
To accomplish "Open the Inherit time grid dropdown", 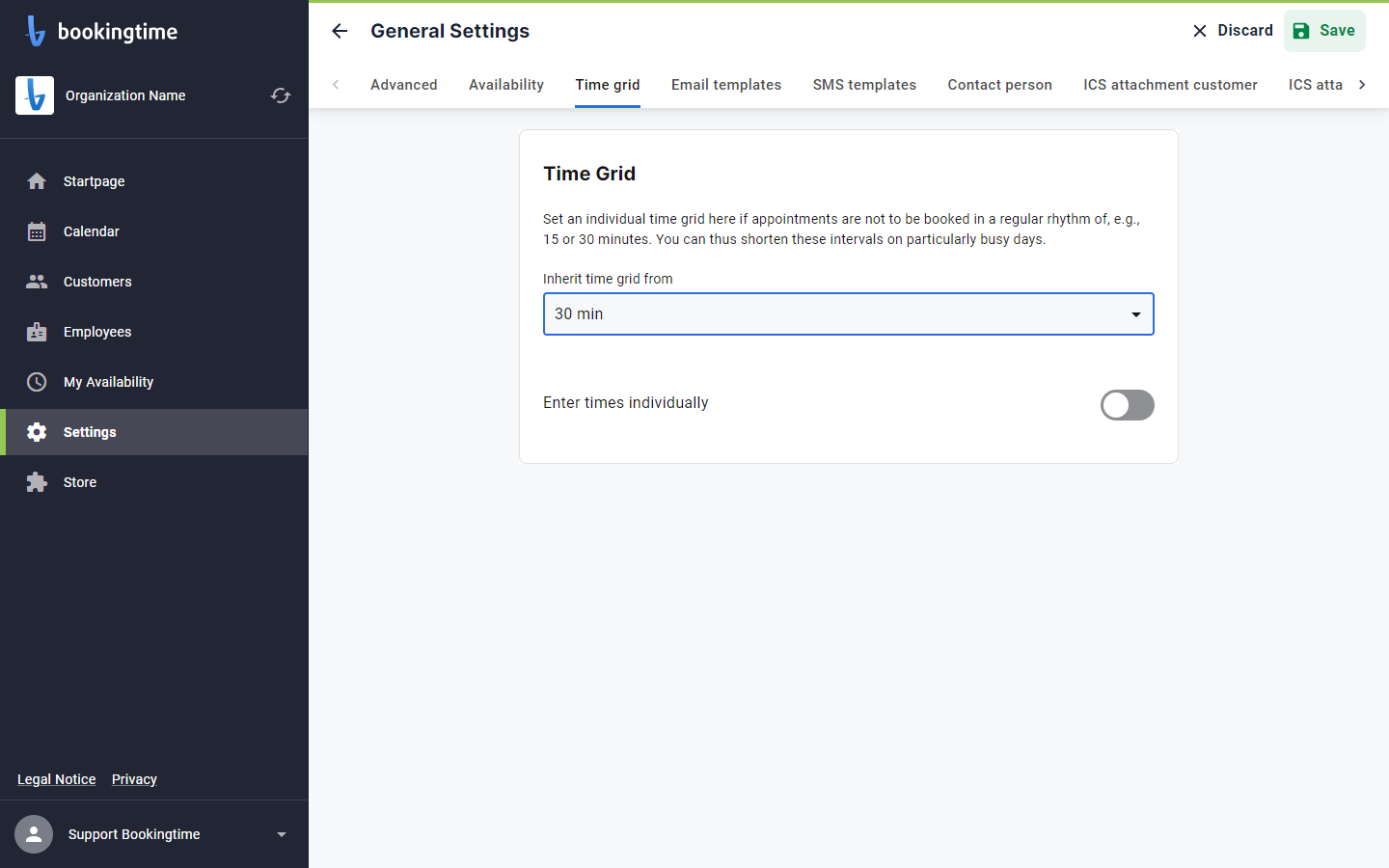I will coord(849,314).
